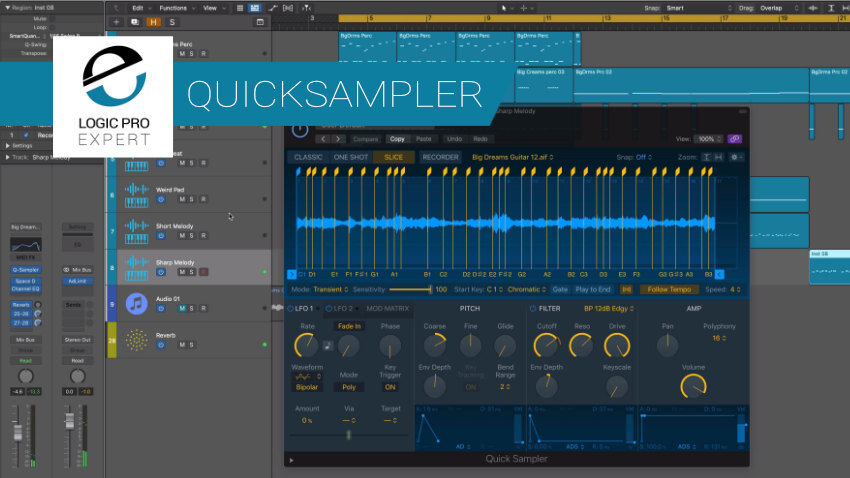Click the LFO Rate knob
850x478 pixels.
coord(306,346)
